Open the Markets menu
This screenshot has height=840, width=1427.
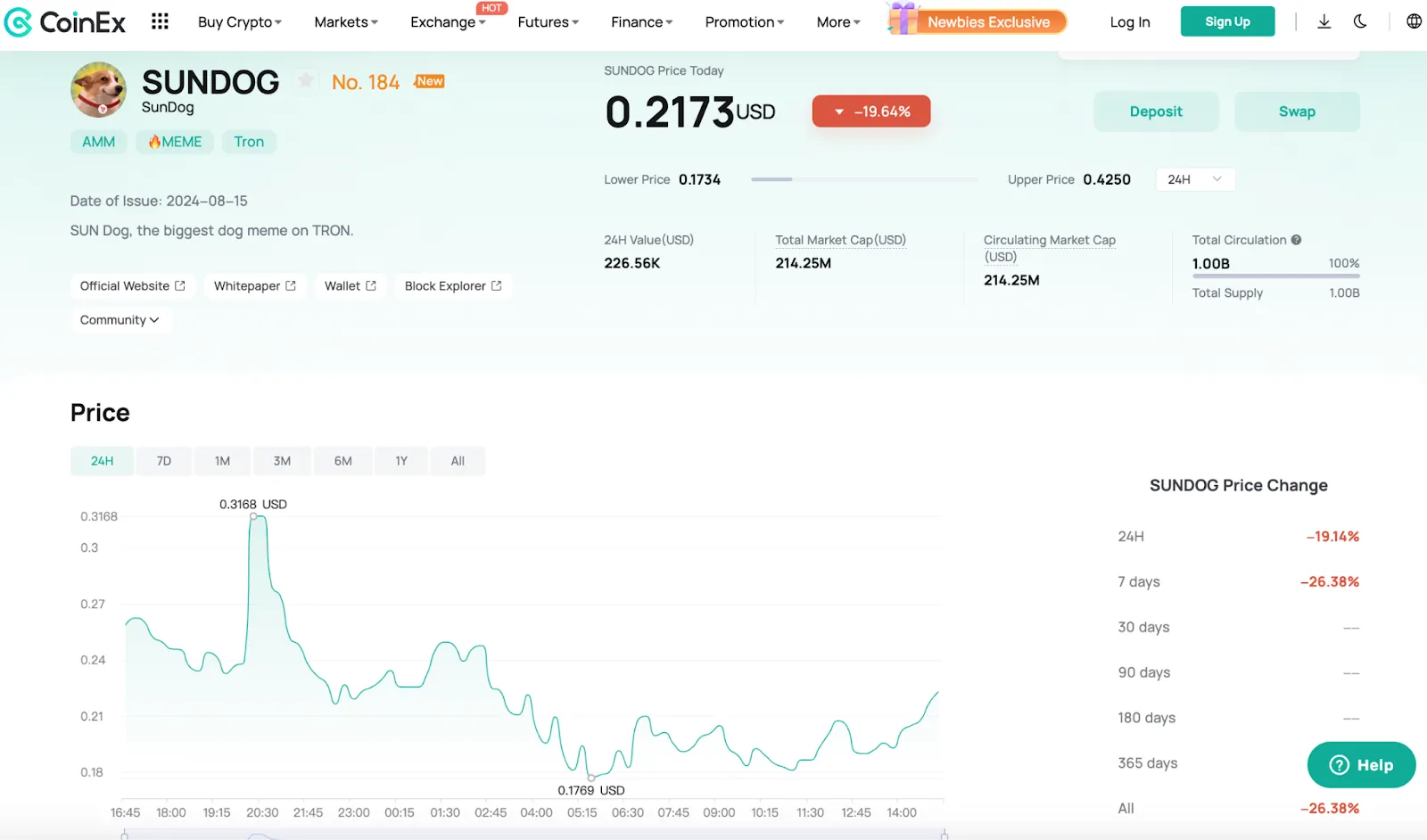tap(346, 21)
